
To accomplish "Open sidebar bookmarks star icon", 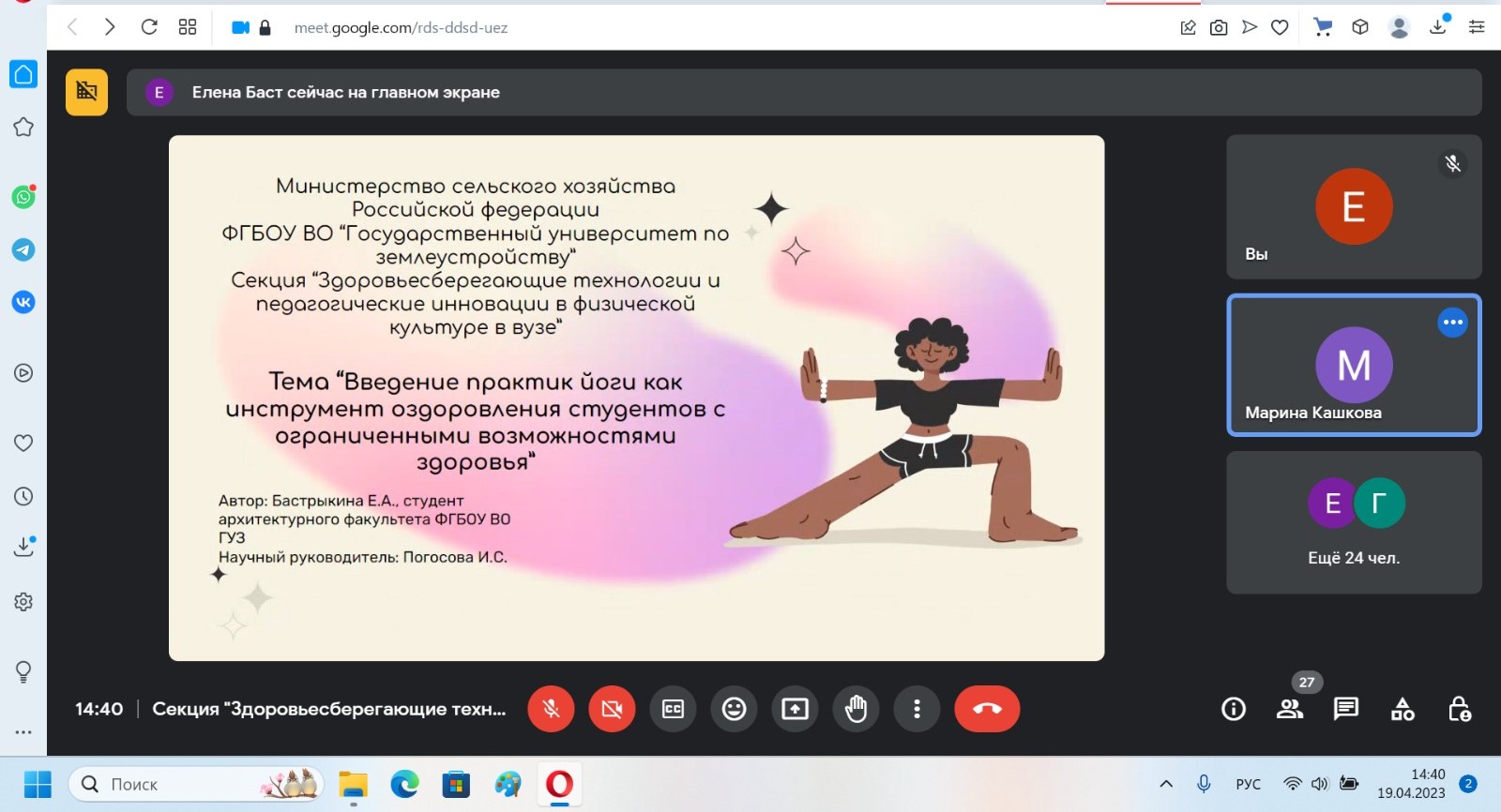I will pyautogui.click(x=23, y=127).
